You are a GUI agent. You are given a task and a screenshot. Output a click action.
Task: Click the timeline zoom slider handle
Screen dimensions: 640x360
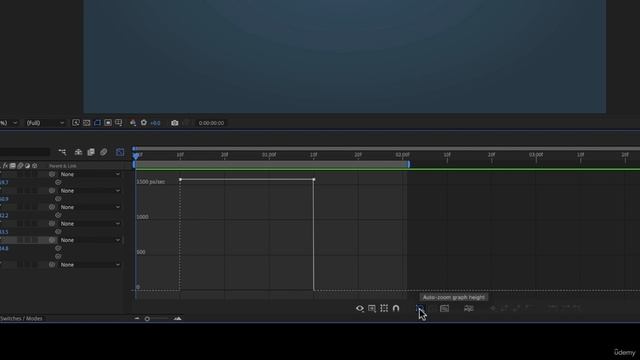pyautogui.click(x=147, y=318)
